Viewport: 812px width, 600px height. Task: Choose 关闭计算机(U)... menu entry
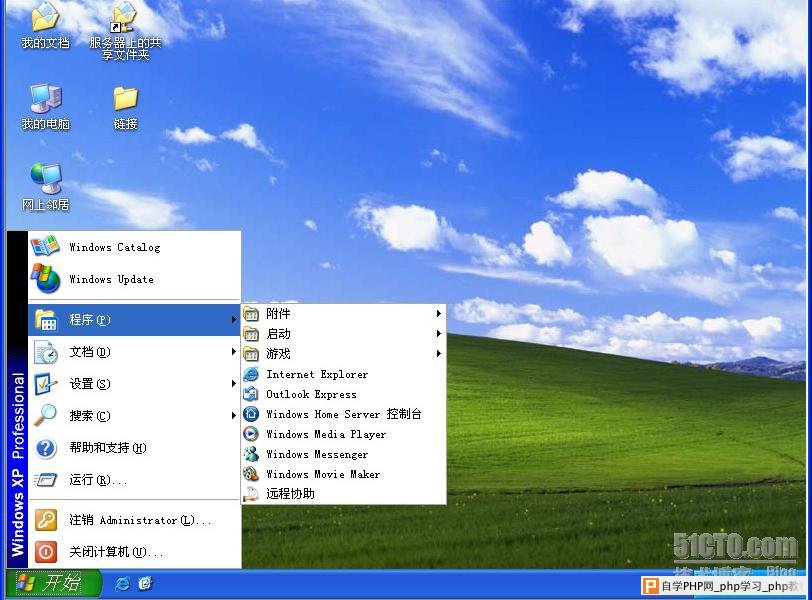click(135, 552)
